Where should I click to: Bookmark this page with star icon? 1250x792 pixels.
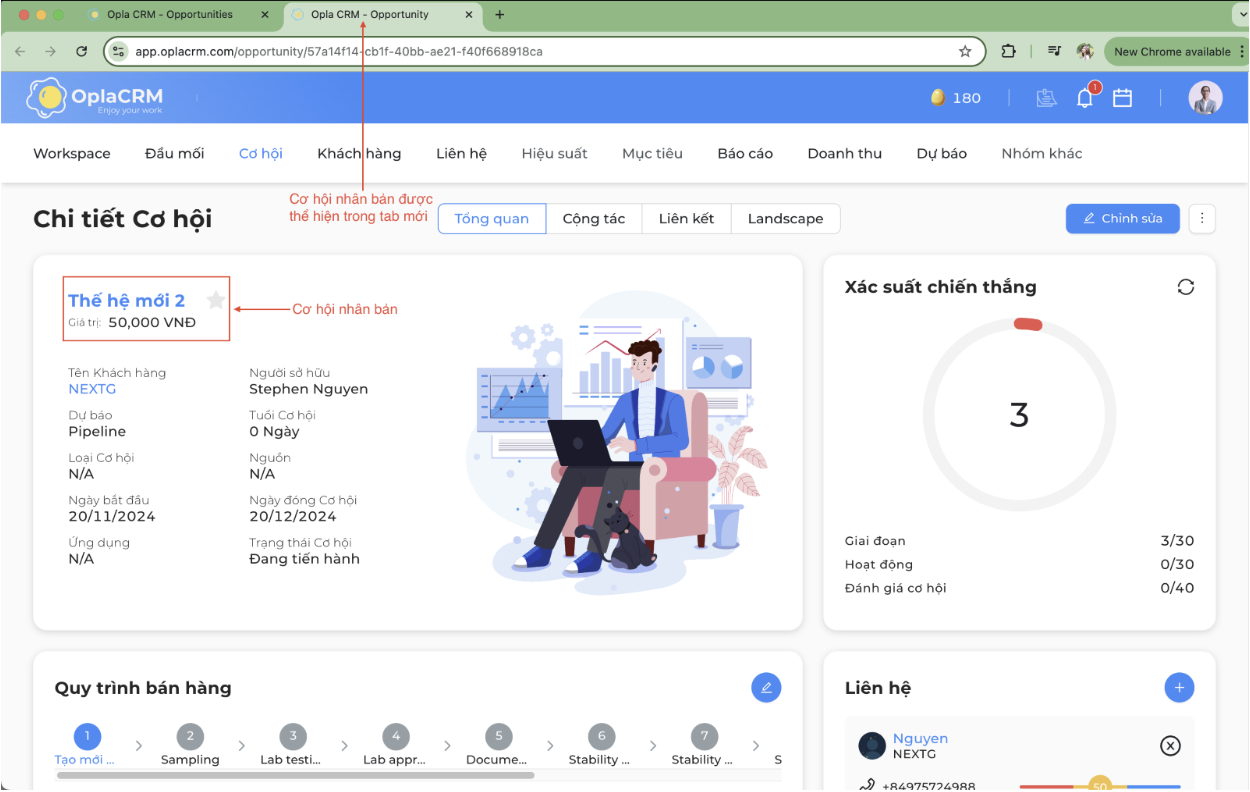point(965,51)
